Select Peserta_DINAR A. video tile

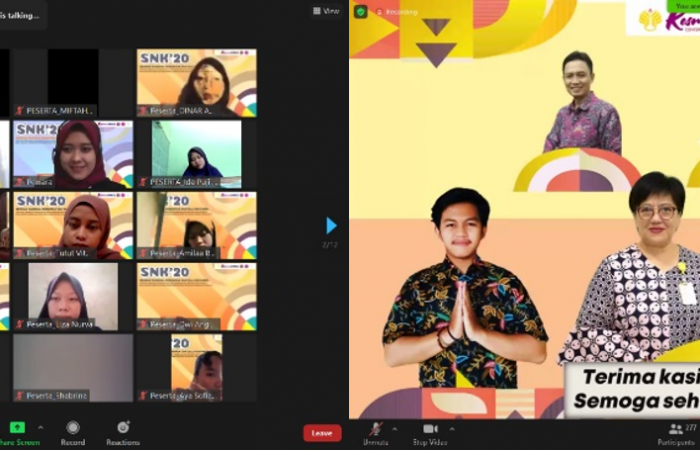coord(196,83)
